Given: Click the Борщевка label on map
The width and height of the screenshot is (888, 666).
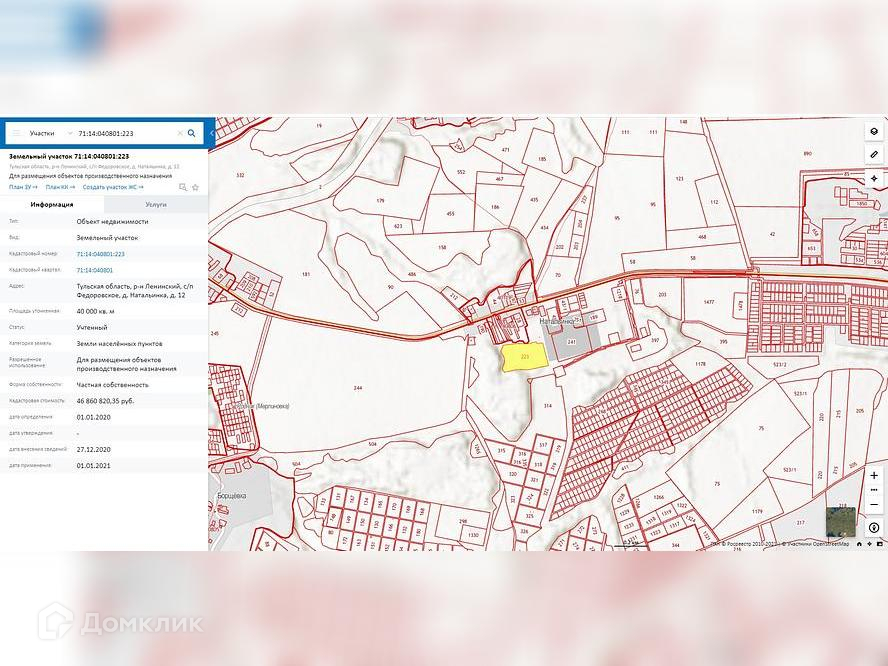Looking at the screenshot, I should [232, 496].
